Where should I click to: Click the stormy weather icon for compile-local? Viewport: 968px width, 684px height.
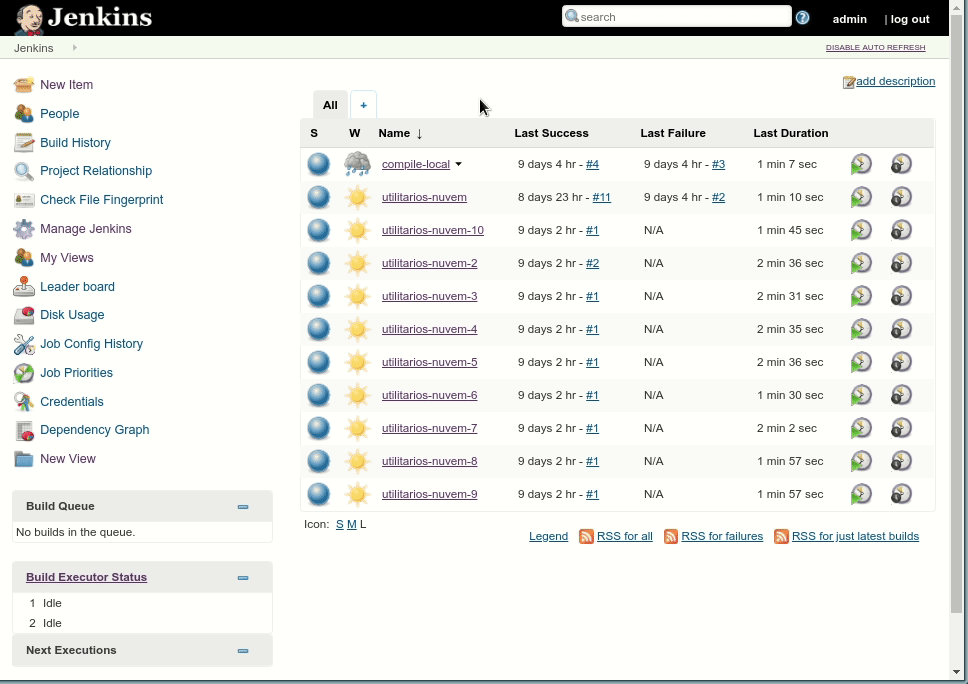coord(356,163)
